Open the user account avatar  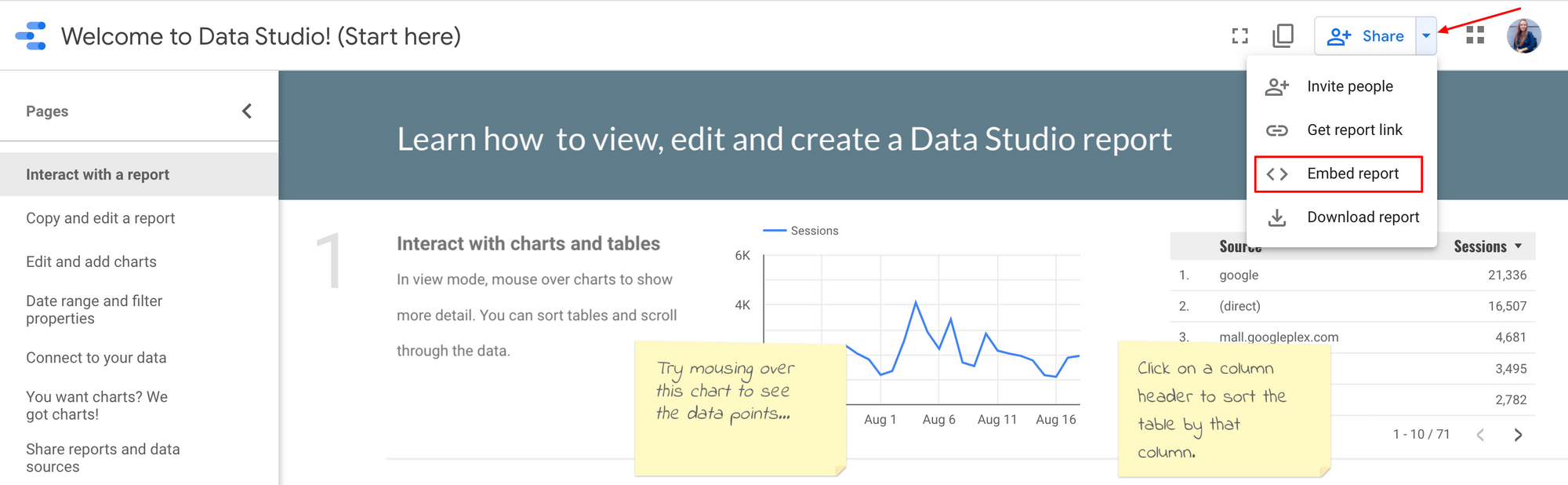click(1523, 36)
